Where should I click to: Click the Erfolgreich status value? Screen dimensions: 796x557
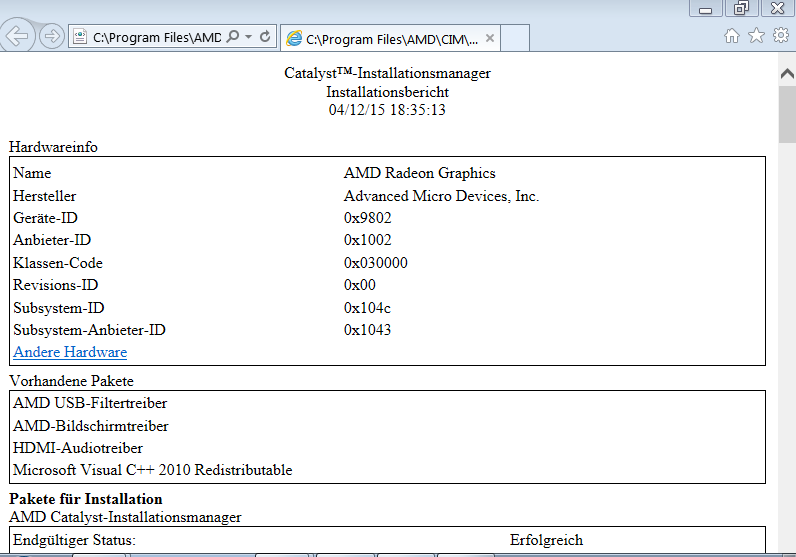tap(546, 540)
